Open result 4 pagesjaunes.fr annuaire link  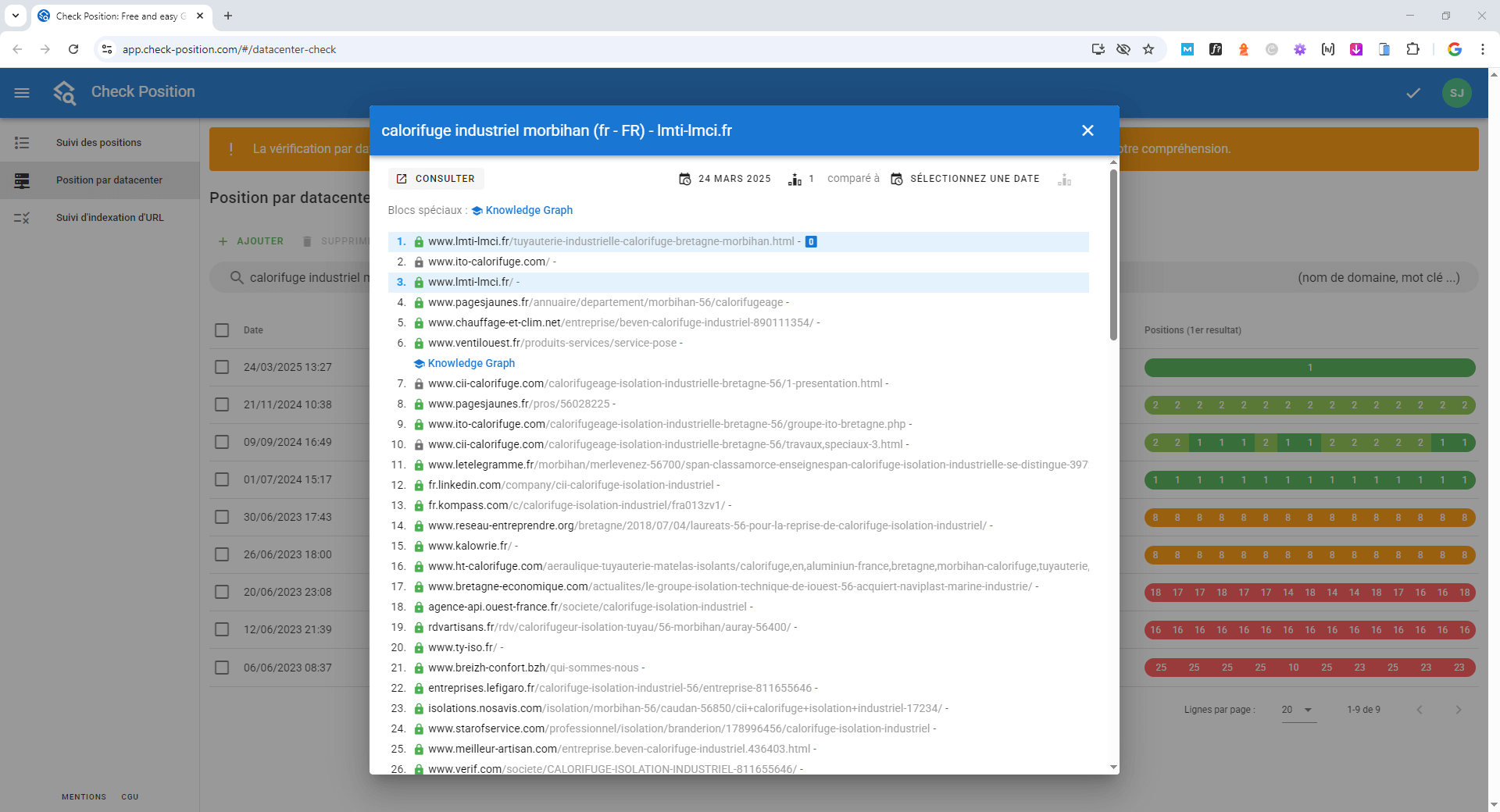[605, 302]
